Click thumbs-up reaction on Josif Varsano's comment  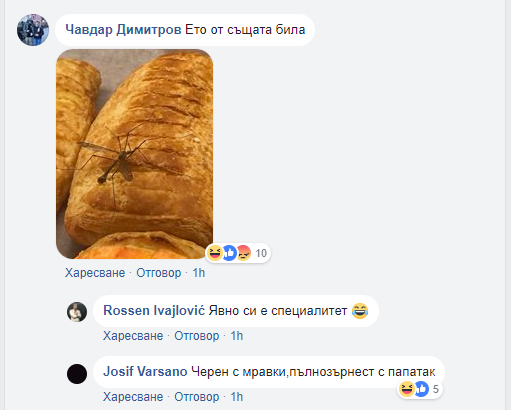[421, 389]
